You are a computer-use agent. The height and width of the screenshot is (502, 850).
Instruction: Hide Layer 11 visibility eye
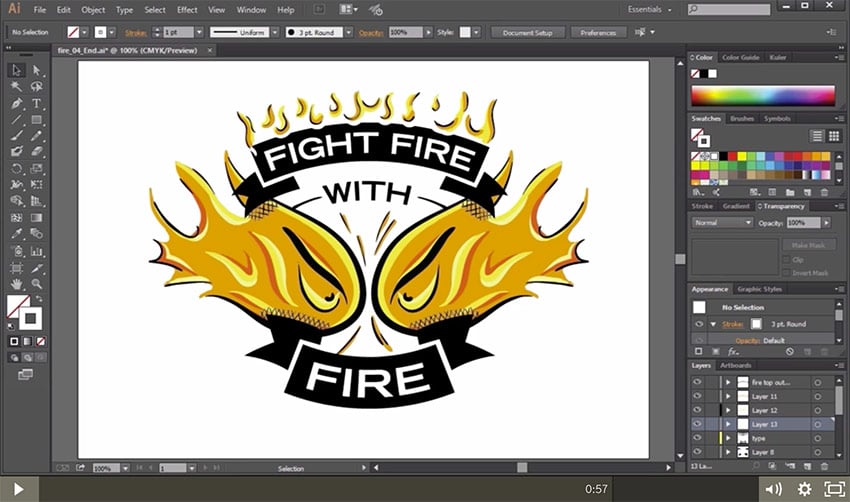[699, 396]
